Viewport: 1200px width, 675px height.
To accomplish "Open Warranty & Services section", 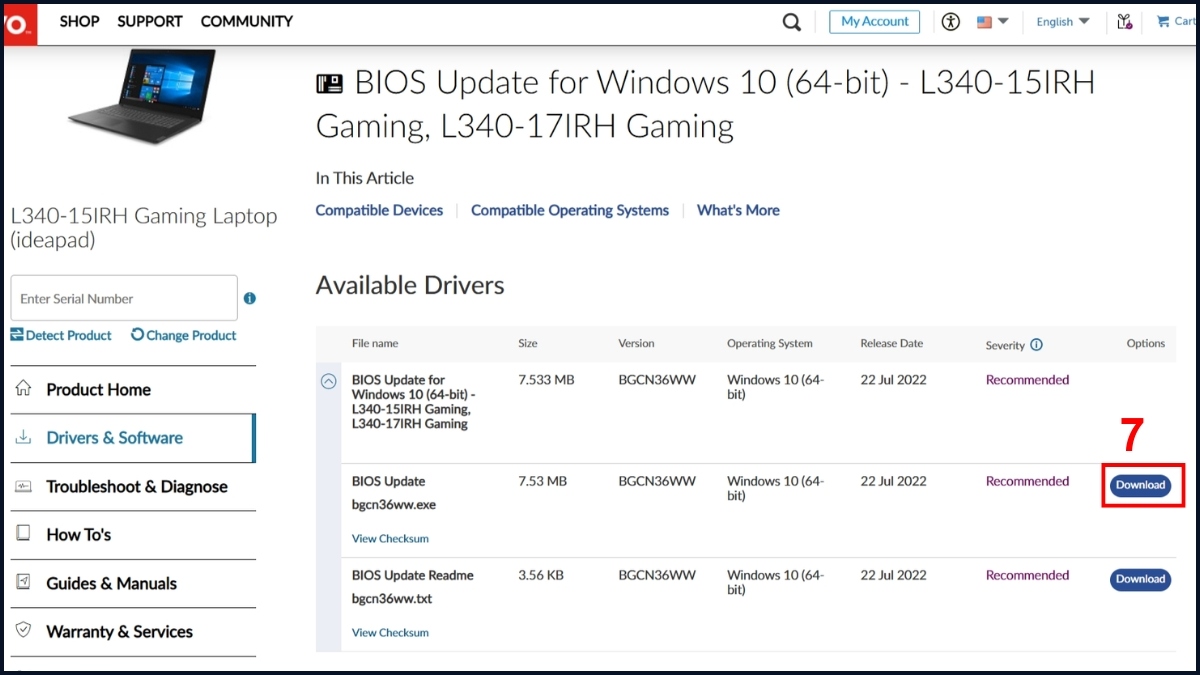I will click(x=119, y=632).
